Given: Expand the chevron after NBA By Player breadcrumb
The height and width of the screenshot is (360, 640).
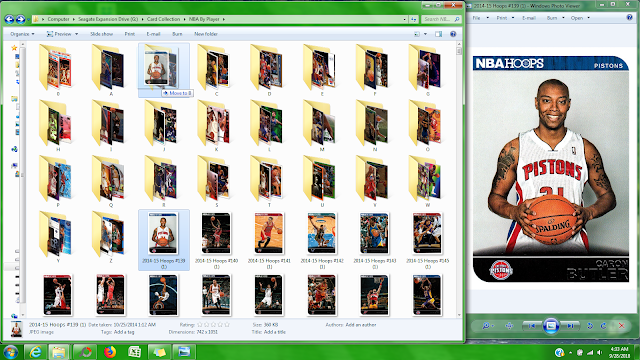Looking at the screenshot, I should tap(224, 19).
